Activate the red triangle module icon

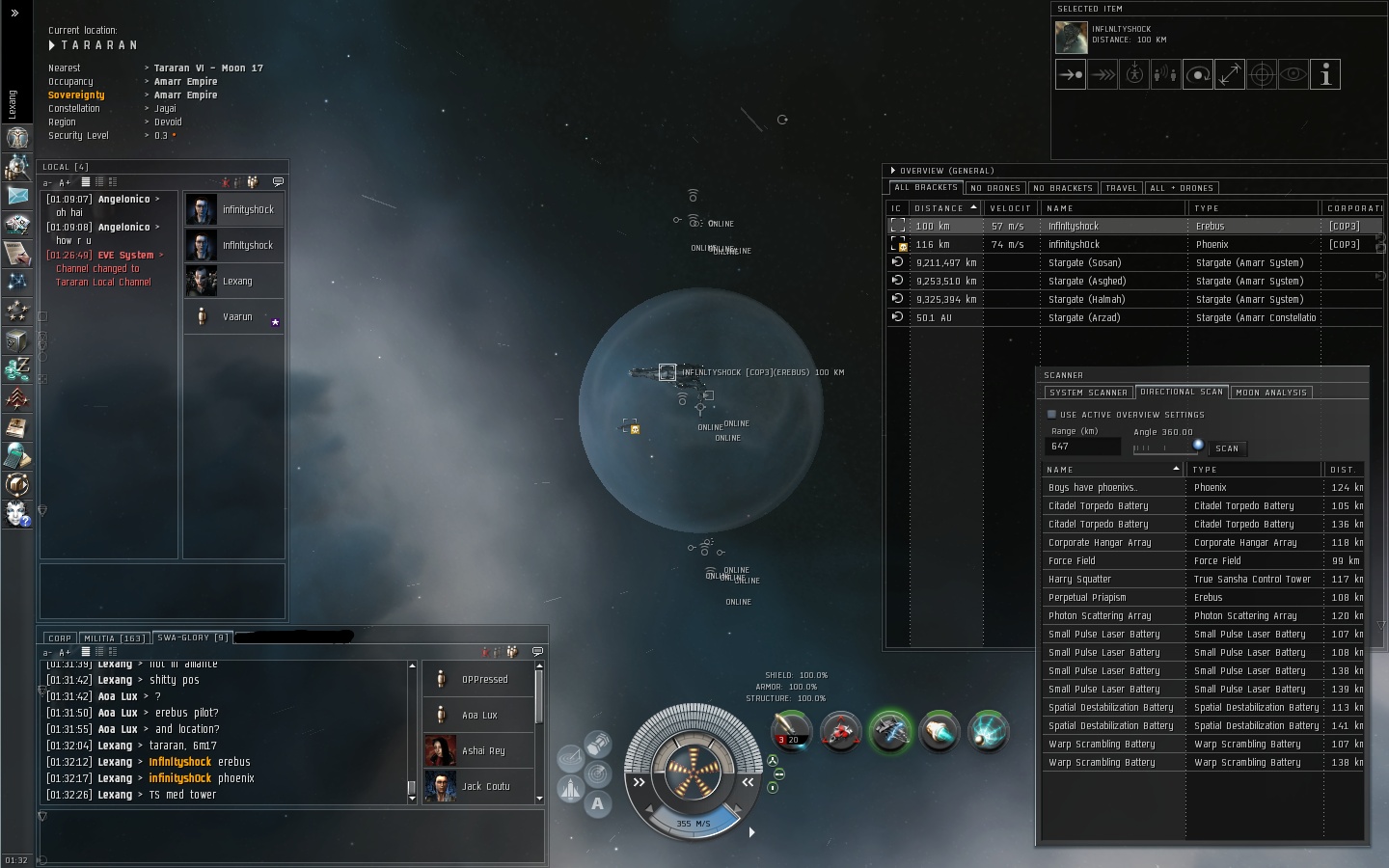pyautogui.click(x=840, y=730)
